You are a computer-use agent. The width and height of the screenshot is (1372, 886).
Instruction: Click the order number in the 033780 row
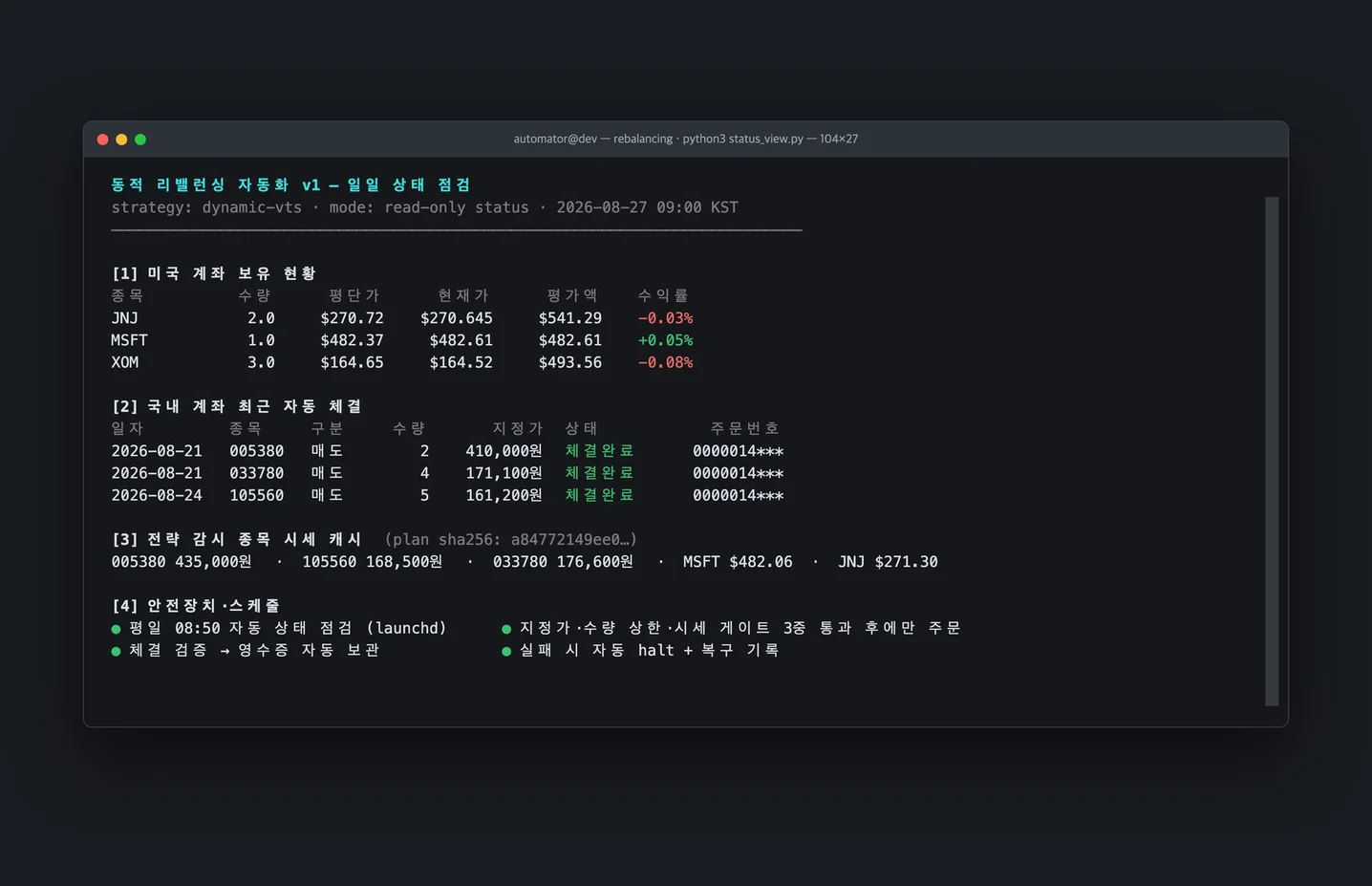tap(739, 473)
